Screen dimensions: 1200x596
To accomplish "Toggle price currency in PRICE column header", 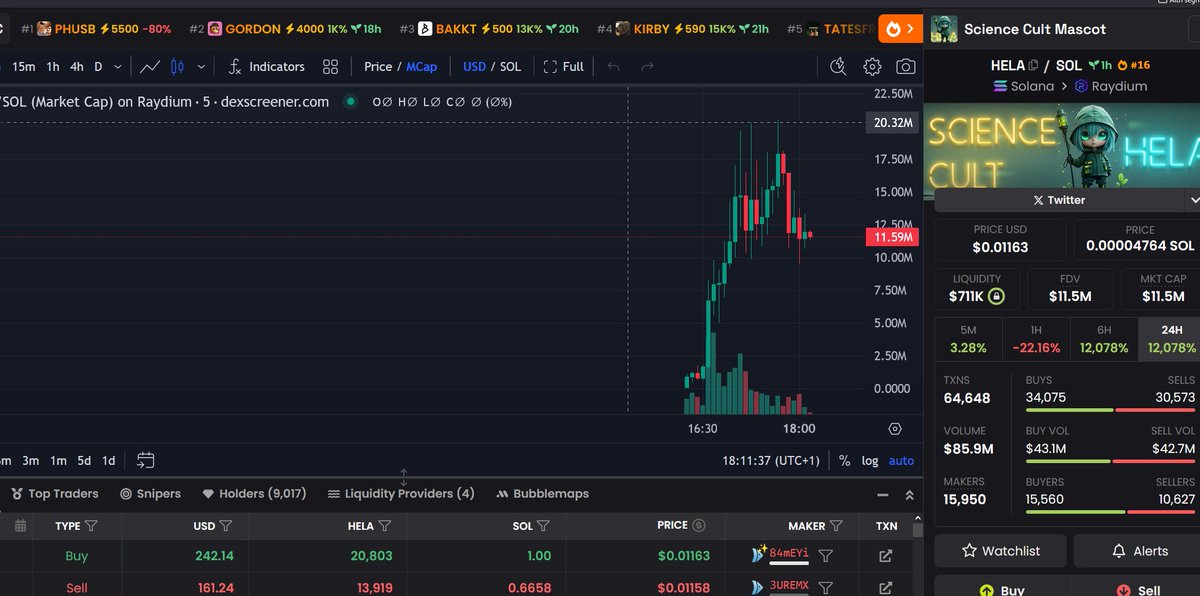I will coord(699,526).
